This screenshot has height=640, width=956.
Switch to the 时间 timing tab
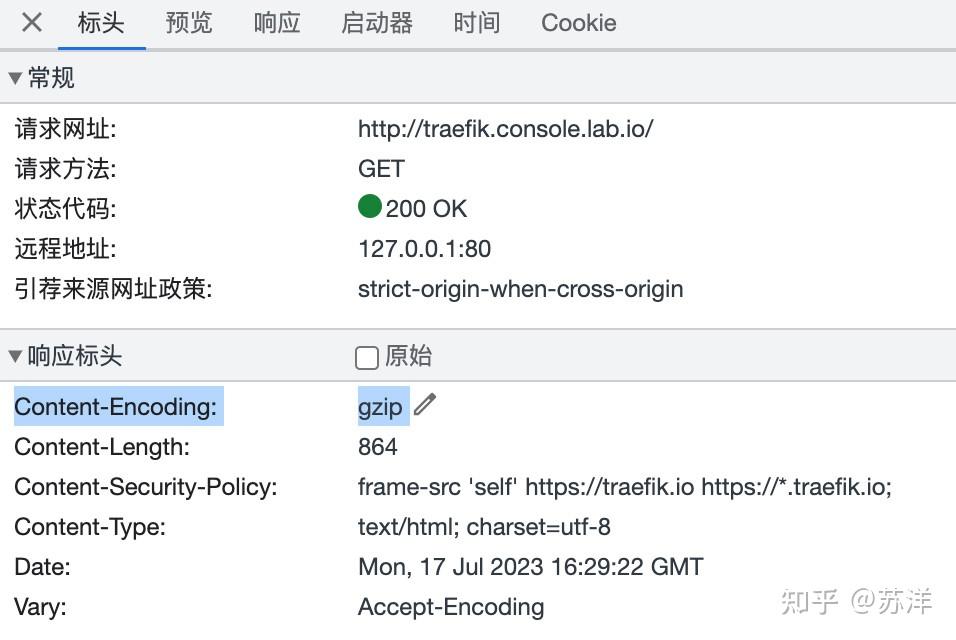click(477, 22)
